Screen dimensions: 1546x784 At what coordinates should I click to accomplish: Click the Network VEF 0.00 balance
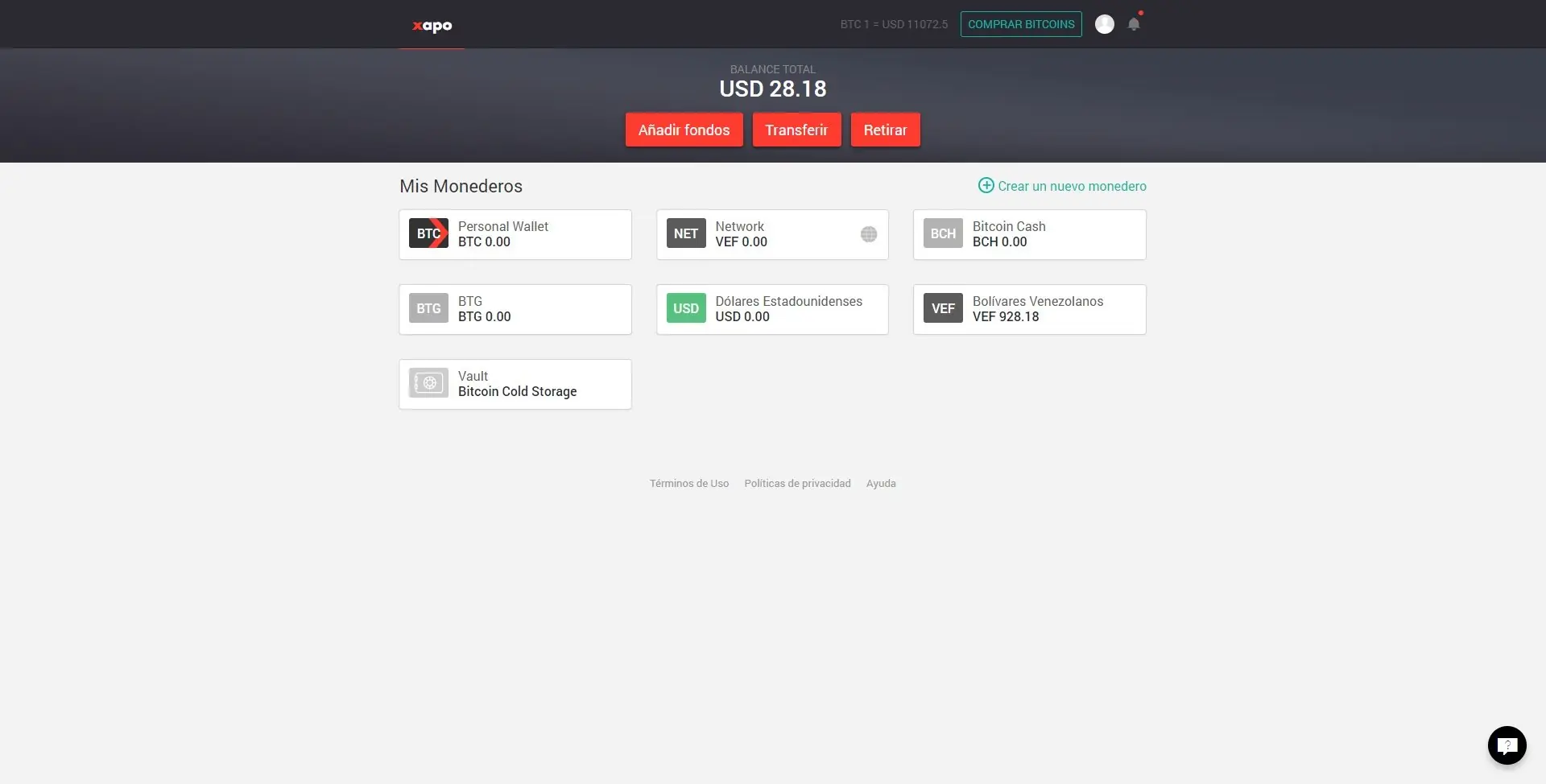tap(742, 241)
